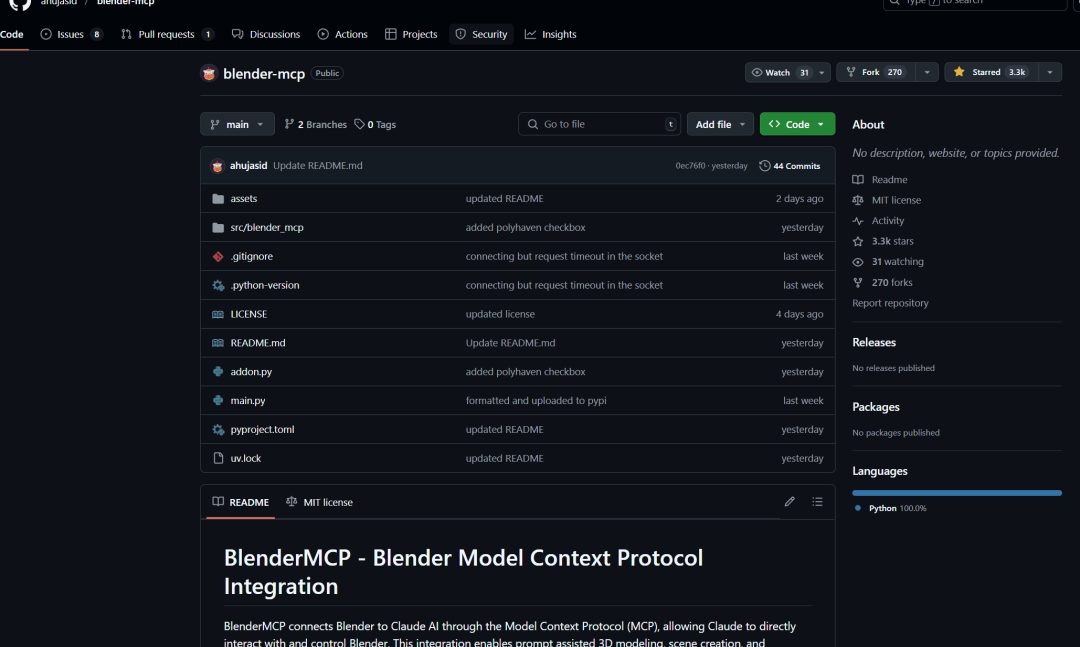The height and width of the screenshot is (647, 1080).
Task: Click ahujasid's avatar in commit row
Action: coord(217,166)
